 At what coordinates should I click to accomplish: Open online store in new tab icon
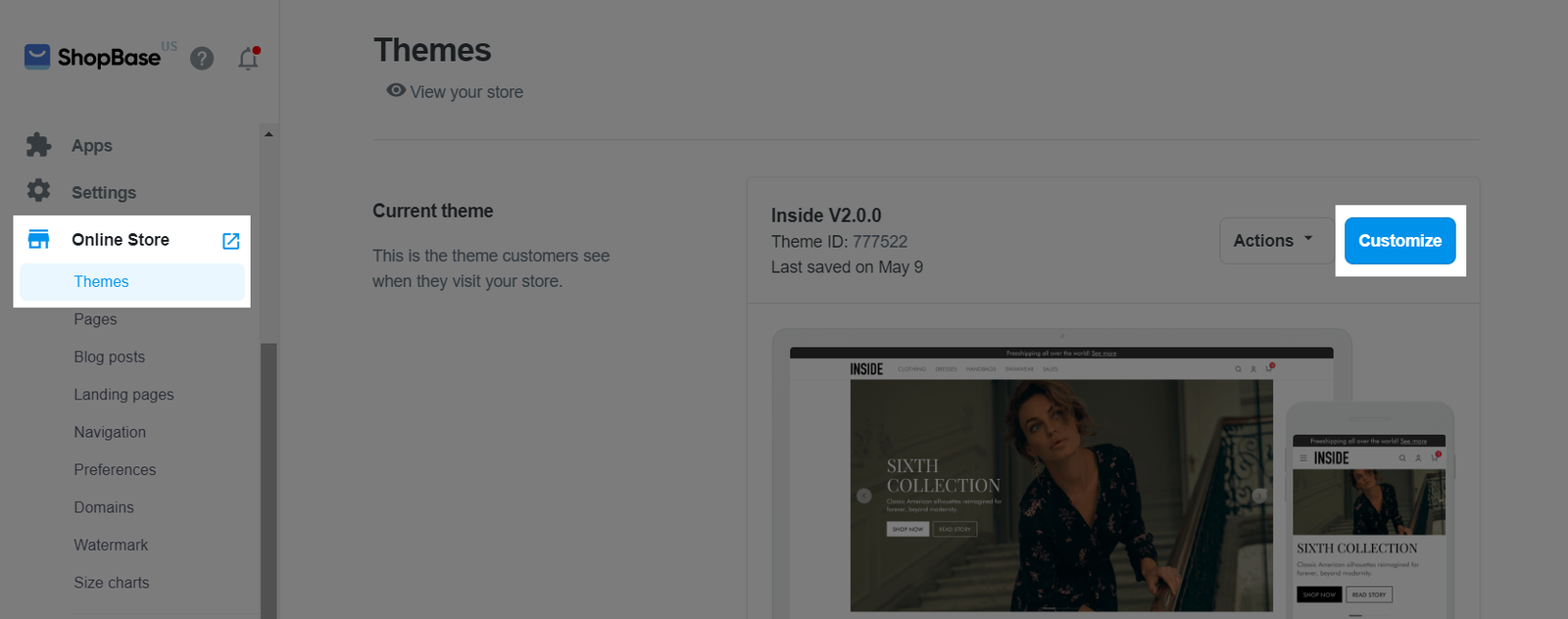click(231, 241)
